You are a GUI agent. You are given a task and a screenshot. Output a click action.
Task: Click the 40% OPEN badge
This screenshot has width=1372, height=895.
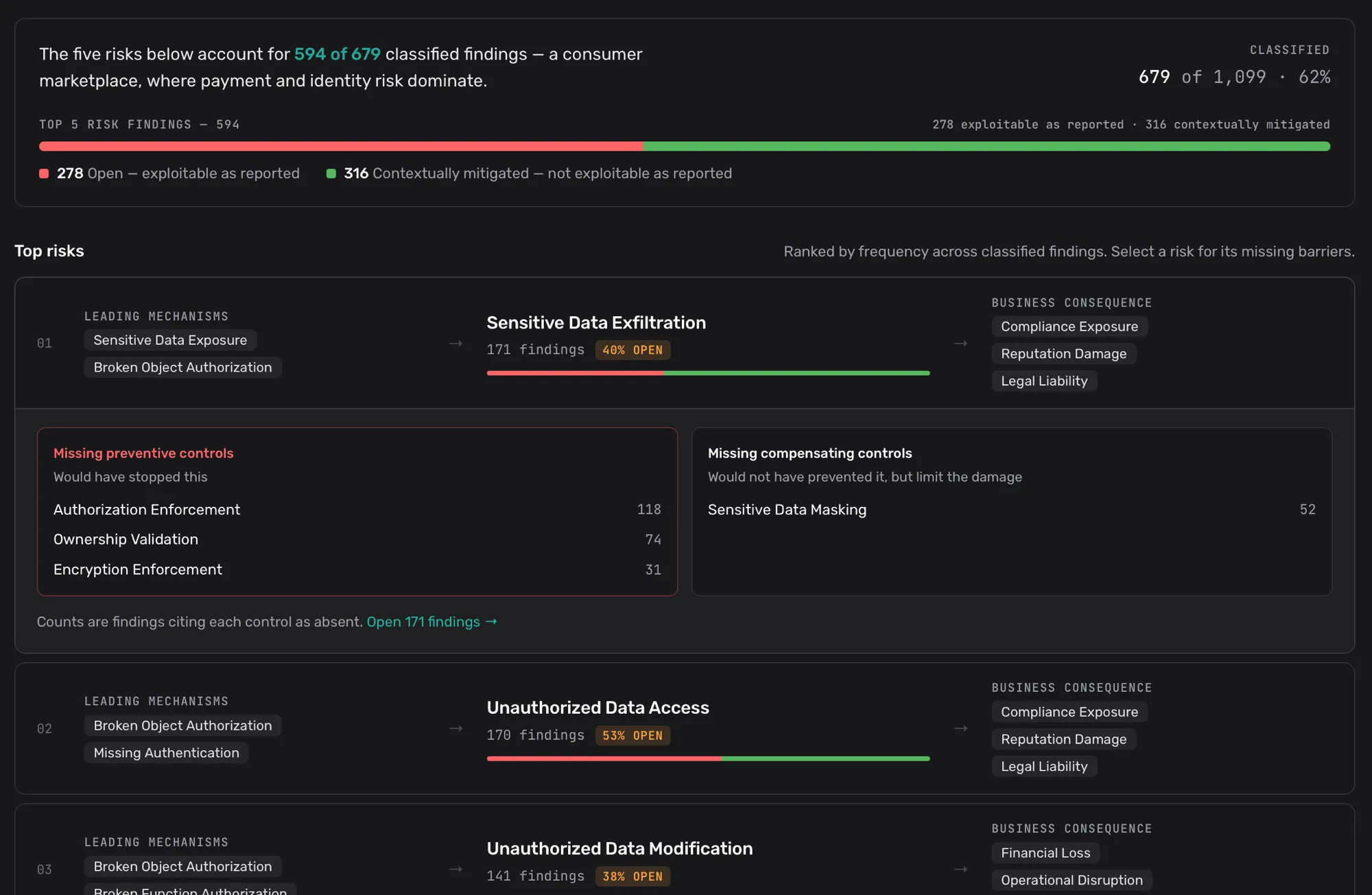click(632, 350)
